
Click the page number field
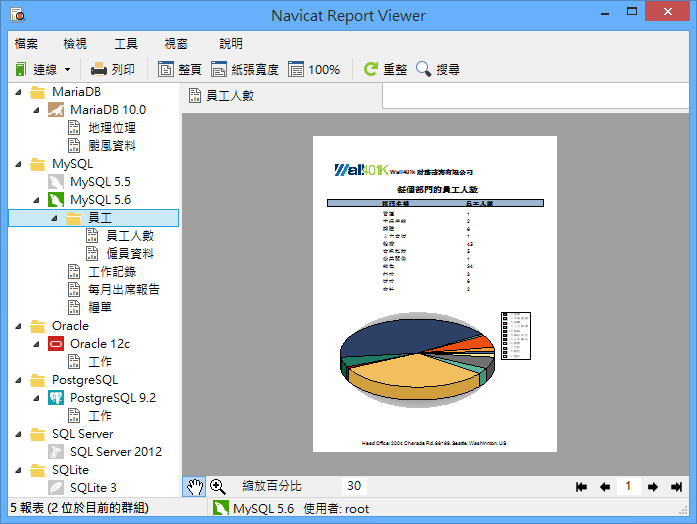[x=629, y=486]
